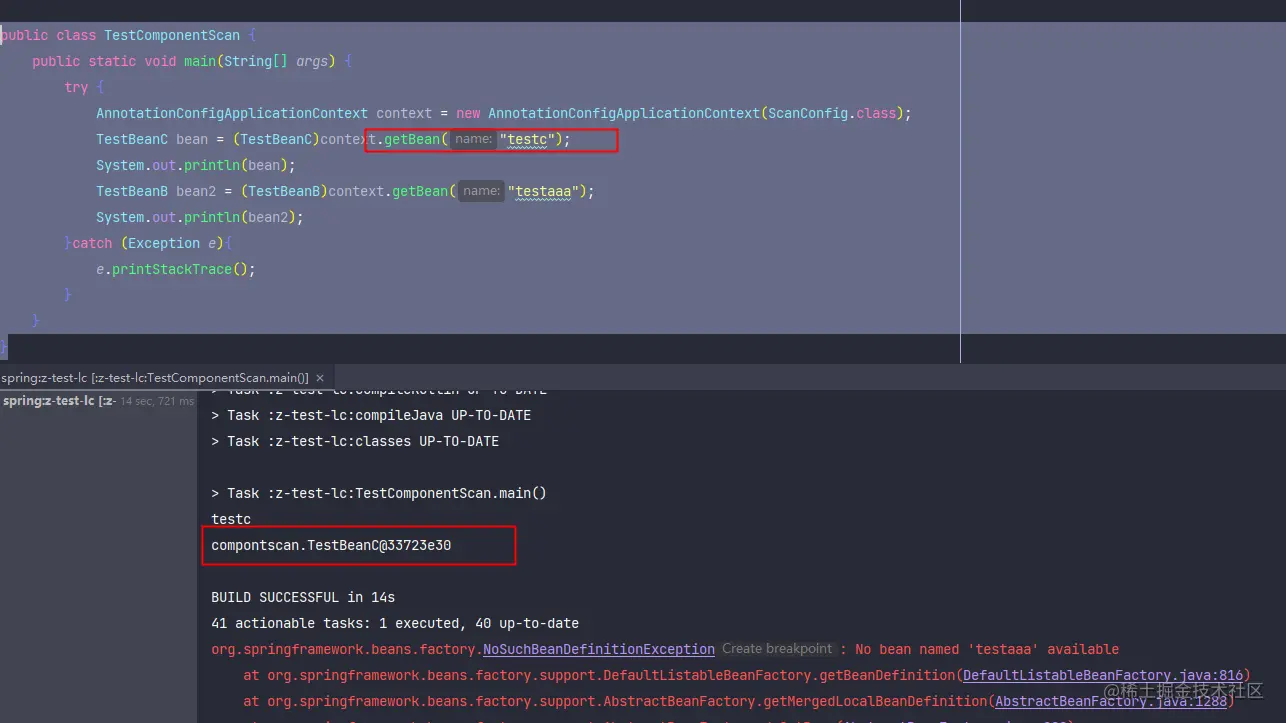This screenshot has width=1286, height=723.
Task: Click compontscan.TestBeanC@33723e30 output line
Action: [x=331, y=545]
